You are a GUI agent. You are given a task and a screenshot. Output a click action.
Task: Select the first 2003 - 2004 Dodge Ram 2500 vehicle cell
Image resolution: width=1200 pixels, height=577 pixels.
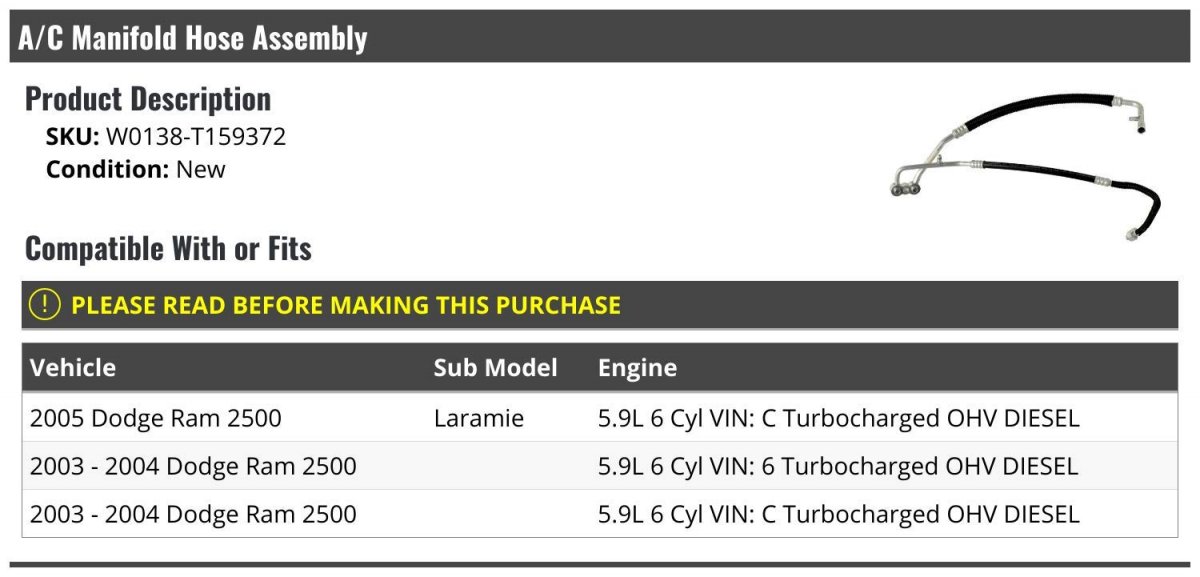coord(193,466)
